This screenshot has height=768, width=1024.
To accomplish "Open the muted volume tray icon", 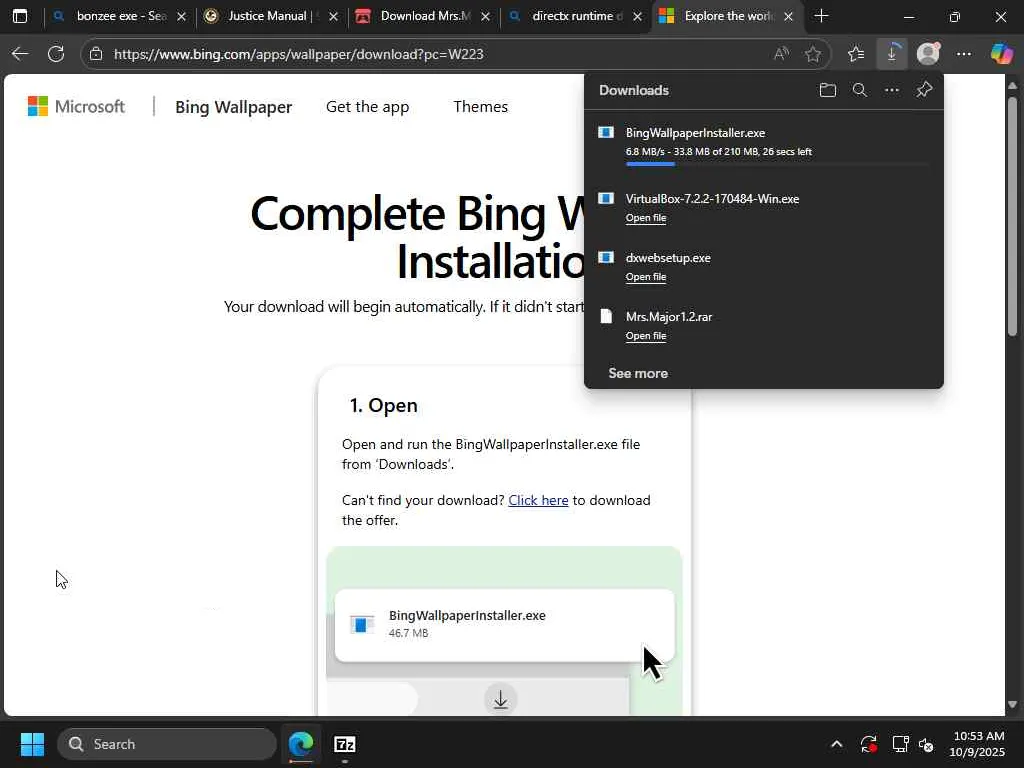I will [927, 744].
